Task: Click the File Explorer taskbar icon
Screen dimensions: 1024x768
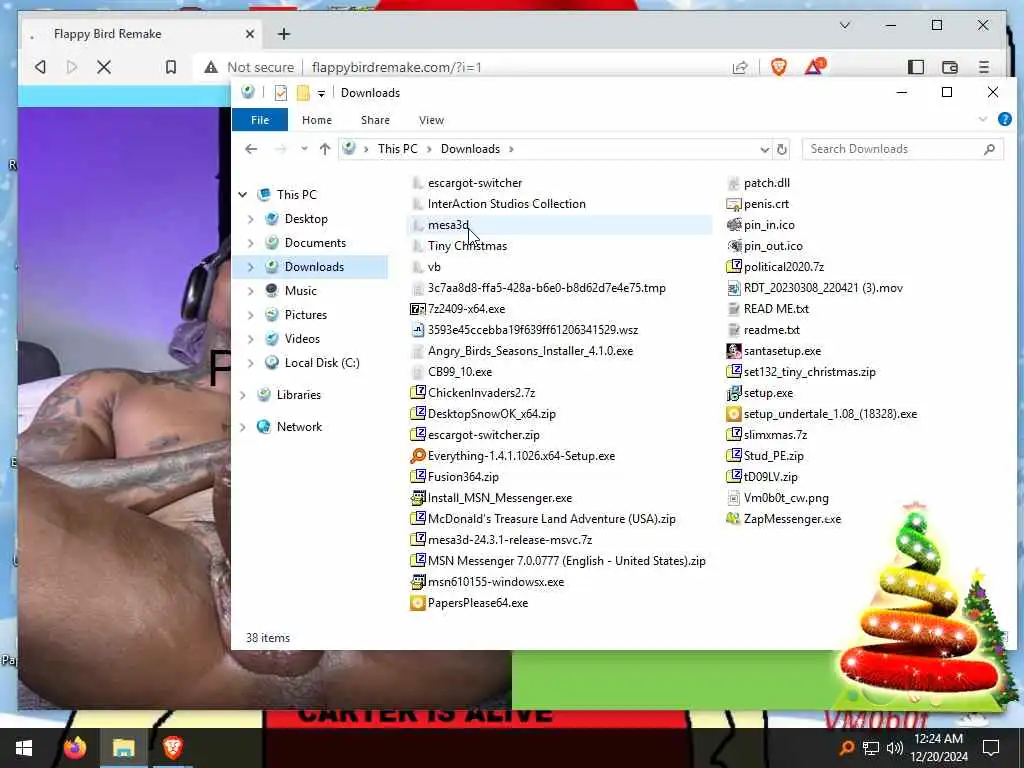Action: pyautogui.click(x=123, y=748)
